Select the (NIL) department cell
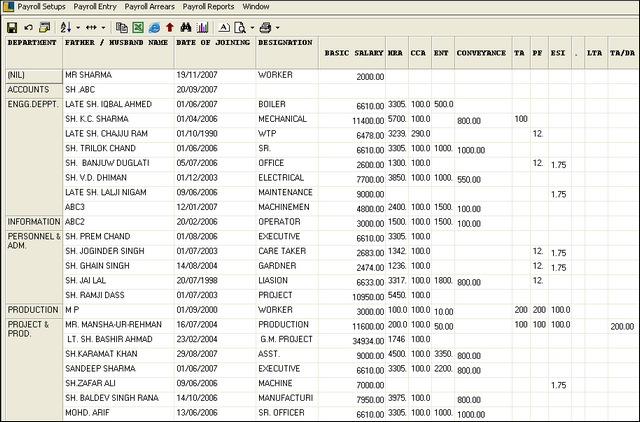This screenshot has width=640, height=422. click(34, 76)
